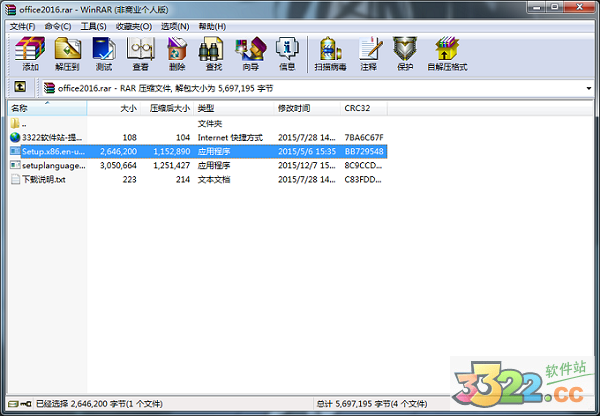The image size is (600, 416).
Task: Click the CRC32 value 7BA6C67F
Action: [x=364, y=137]
